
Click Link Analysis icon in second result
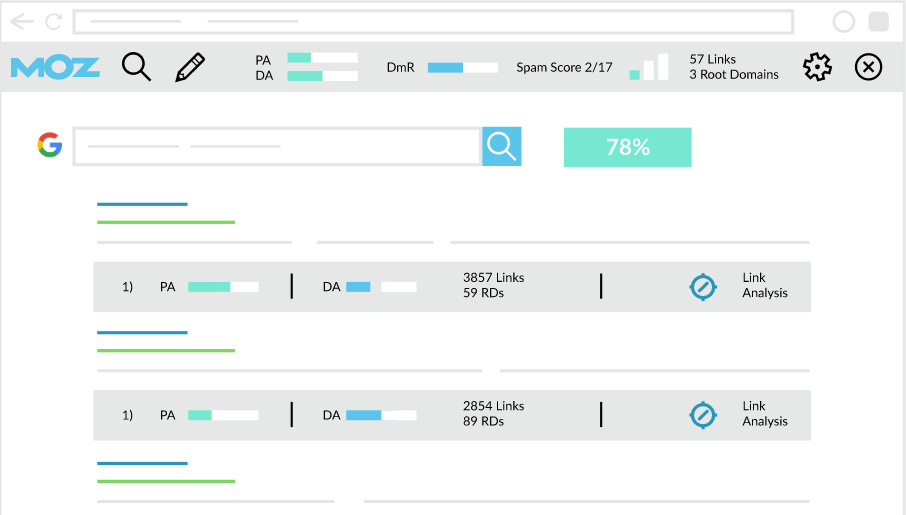(704, 414)
